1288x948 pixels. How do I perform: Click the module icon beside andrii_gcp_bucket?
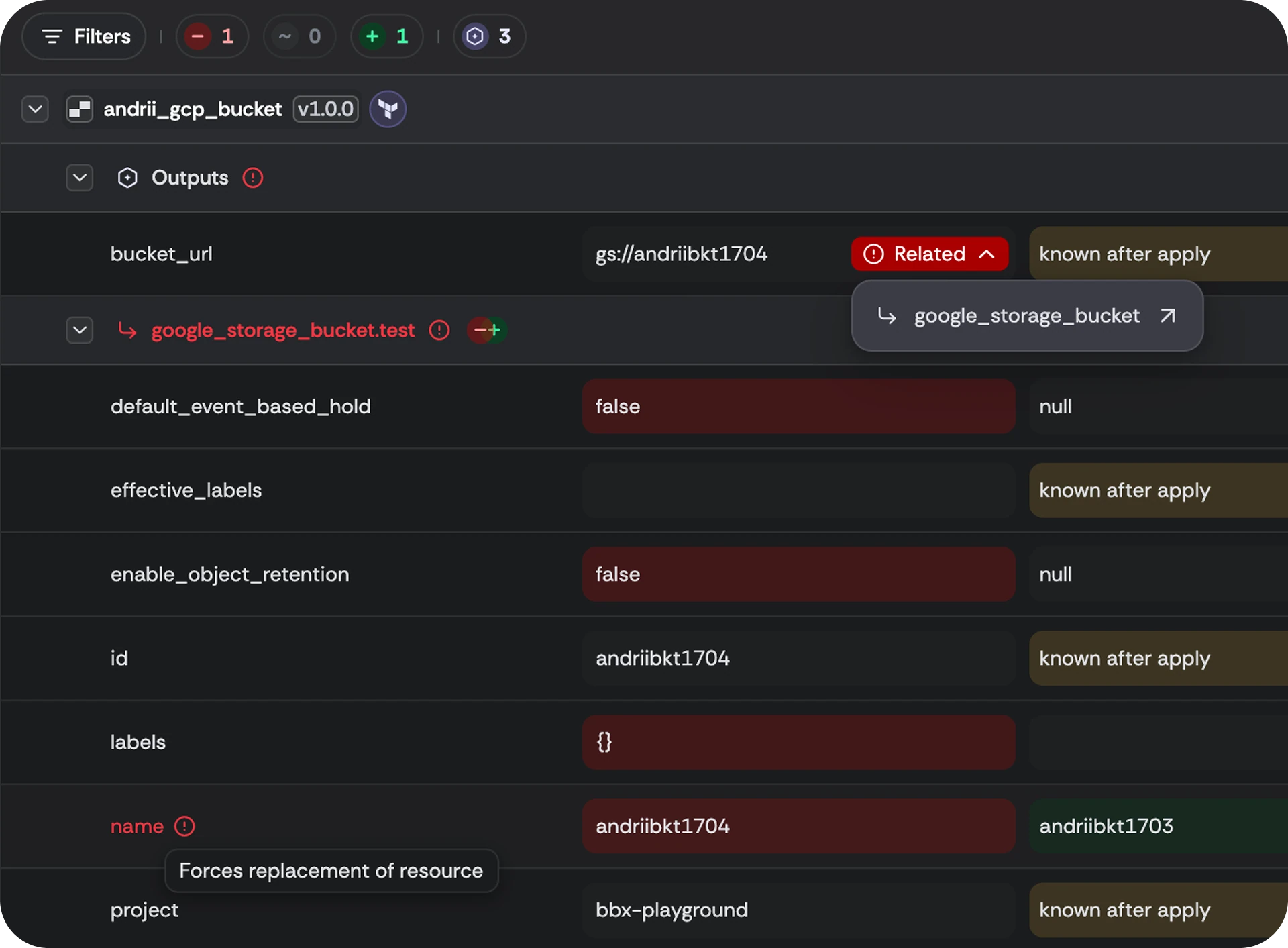point(80,109)
